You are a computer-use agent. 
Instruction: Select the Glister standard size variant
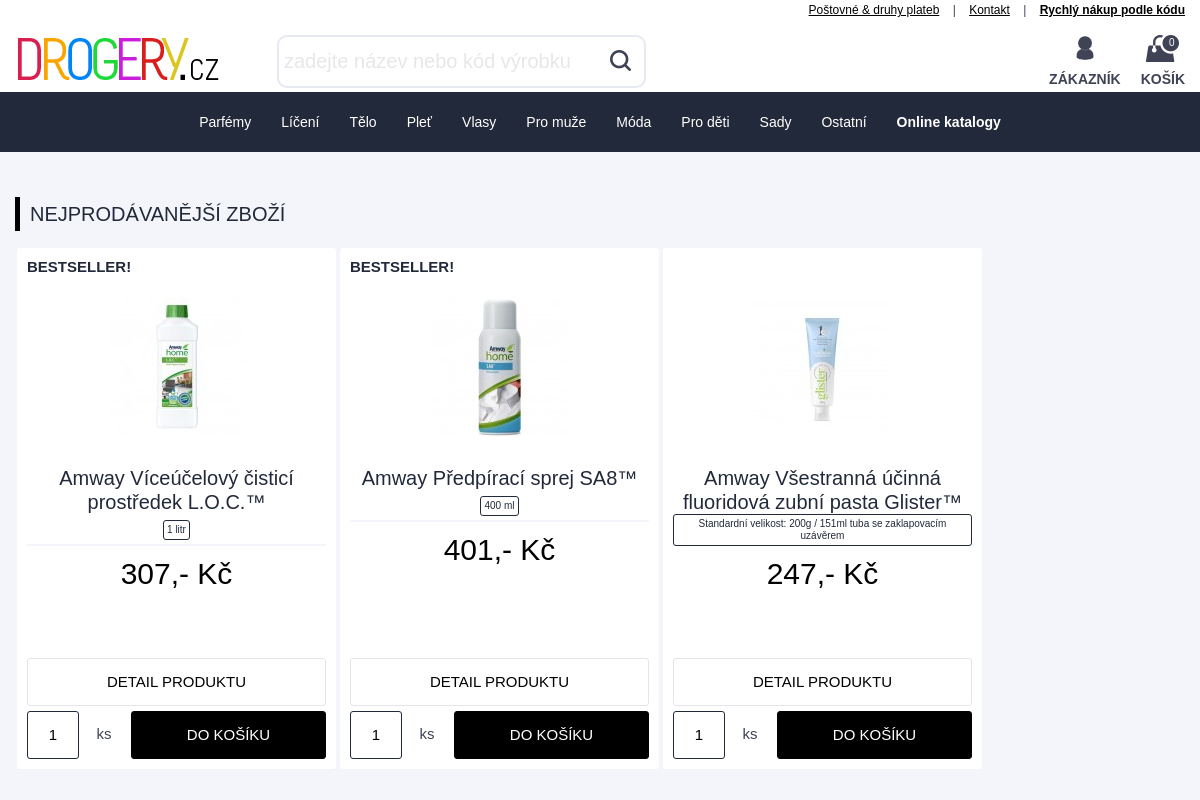pos(822,530)
